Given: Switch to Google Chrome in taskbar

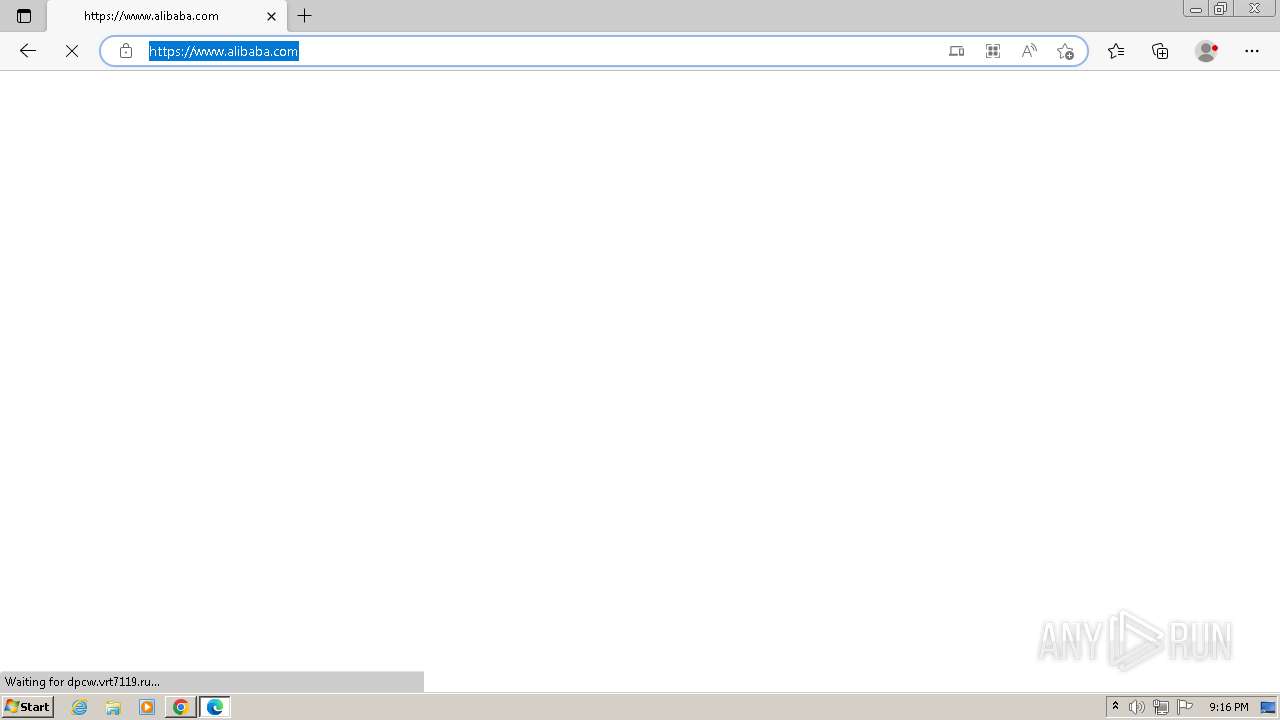Looking at the screenshot, I should point(181,707).
